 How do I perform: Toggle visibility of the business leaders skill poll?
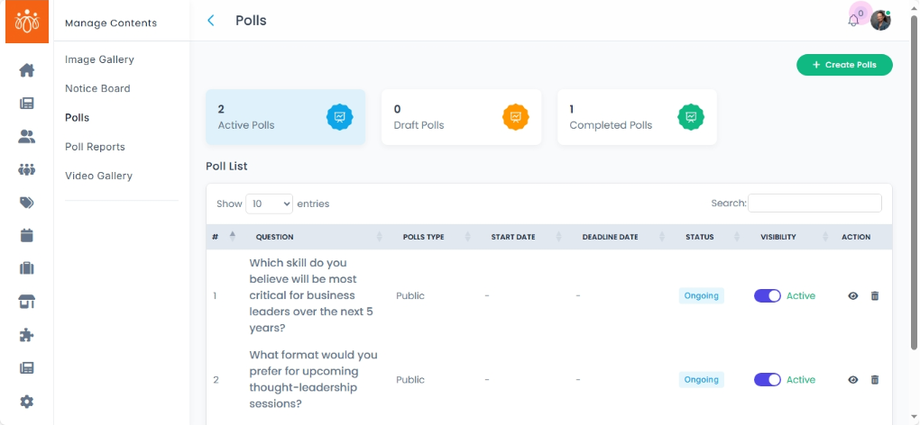(767, 296)
